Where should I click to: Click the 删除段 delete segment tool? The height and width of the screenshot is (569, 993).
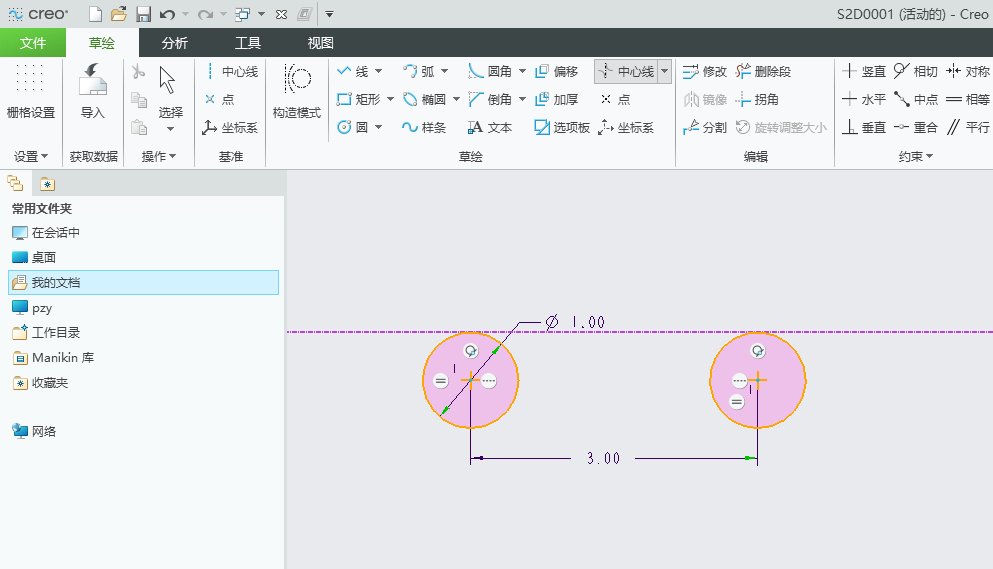point(763,72)
